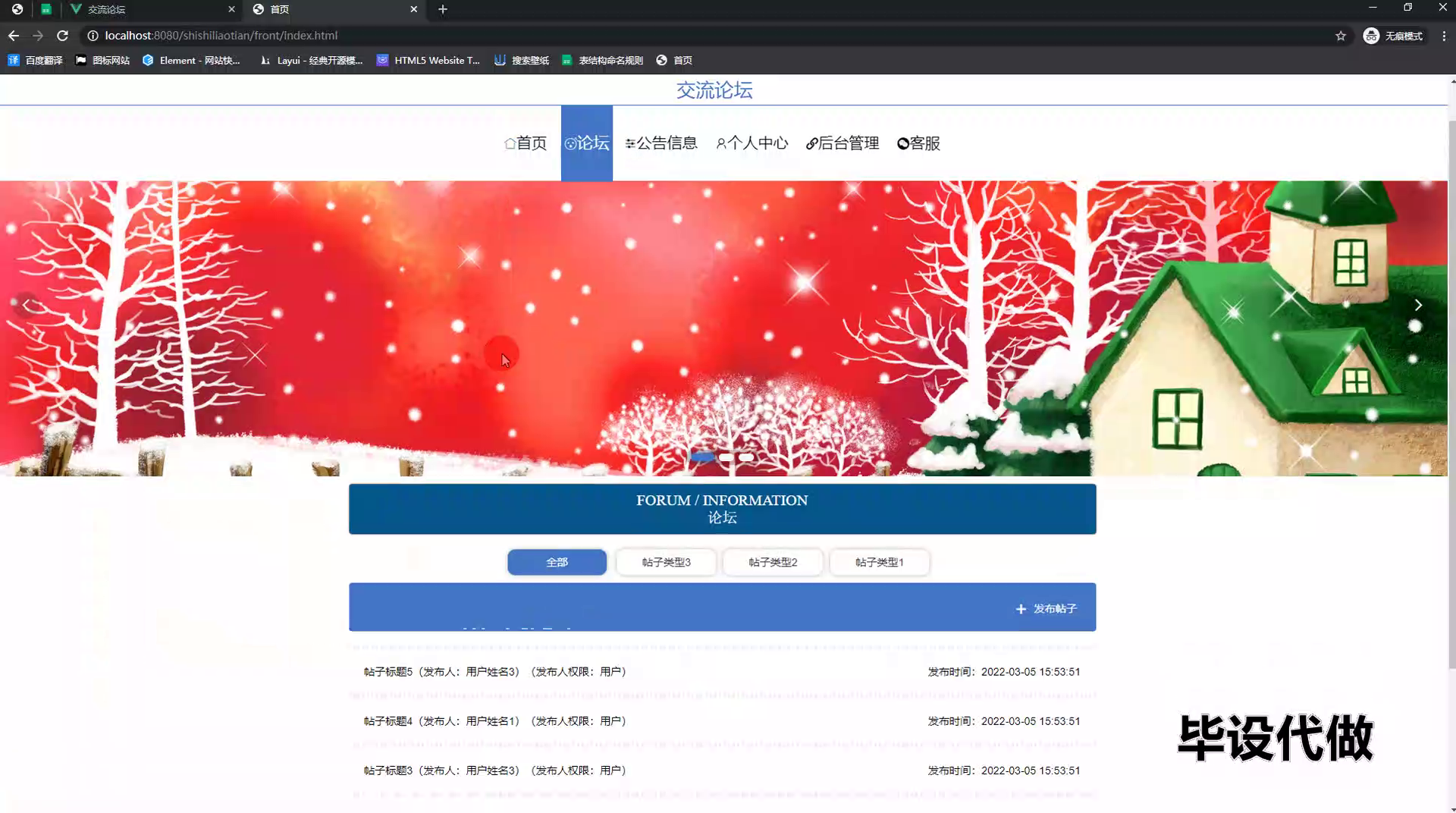This screenshot has width=1456, height=813.
Task: Open the Element 网站快 bookmark
Action: coord(191,60)
